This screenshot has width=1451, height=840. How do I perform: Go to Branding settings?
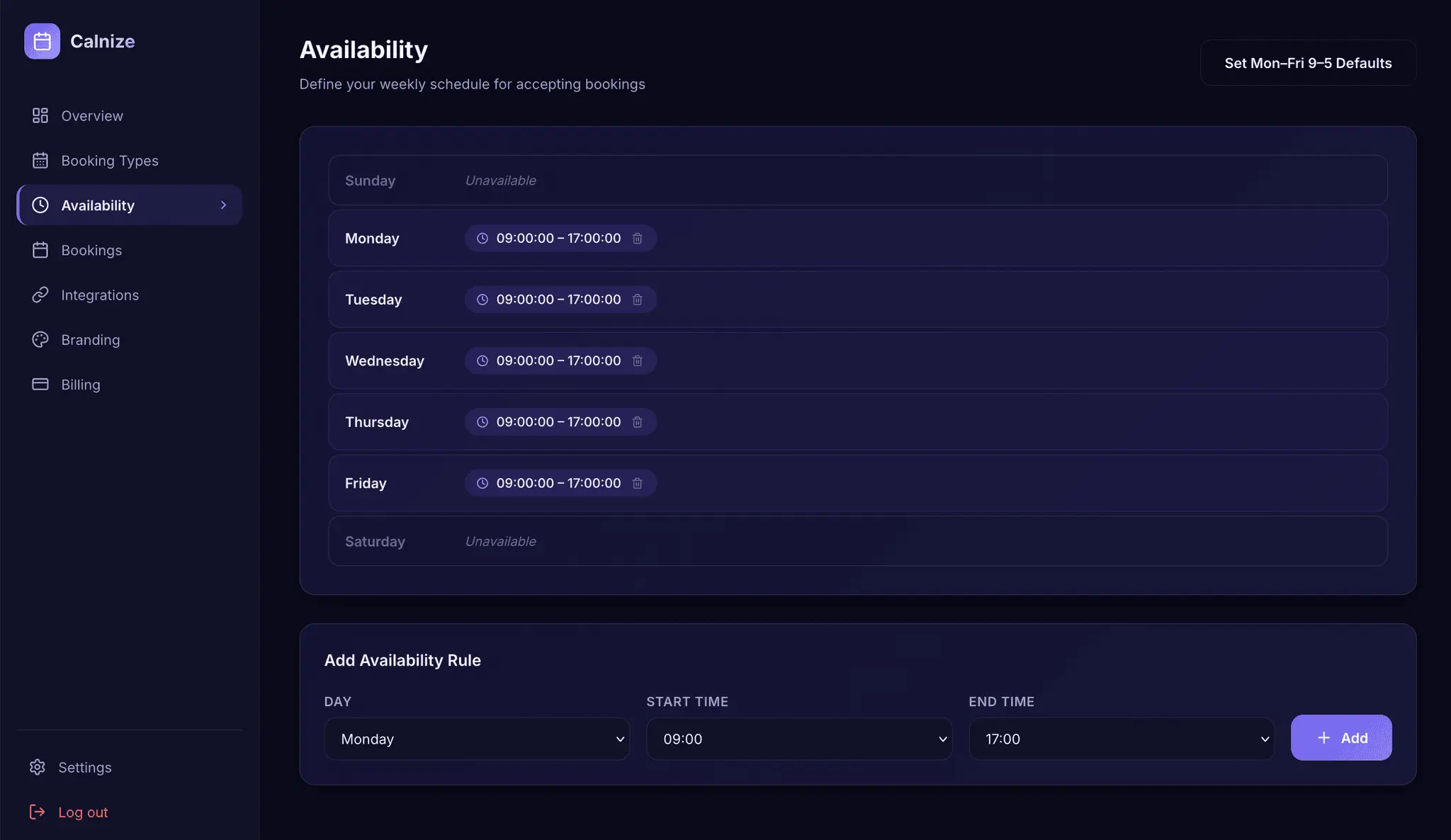pyautogui.click(x=130, y=339)
